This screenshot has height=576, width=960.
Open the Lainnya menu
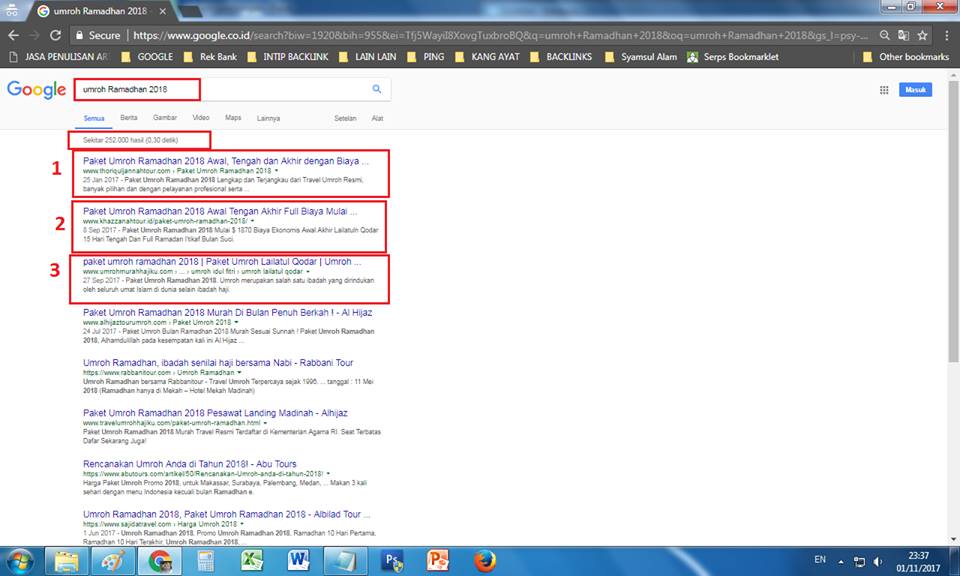pyautogui.click(x=268, y=118)
